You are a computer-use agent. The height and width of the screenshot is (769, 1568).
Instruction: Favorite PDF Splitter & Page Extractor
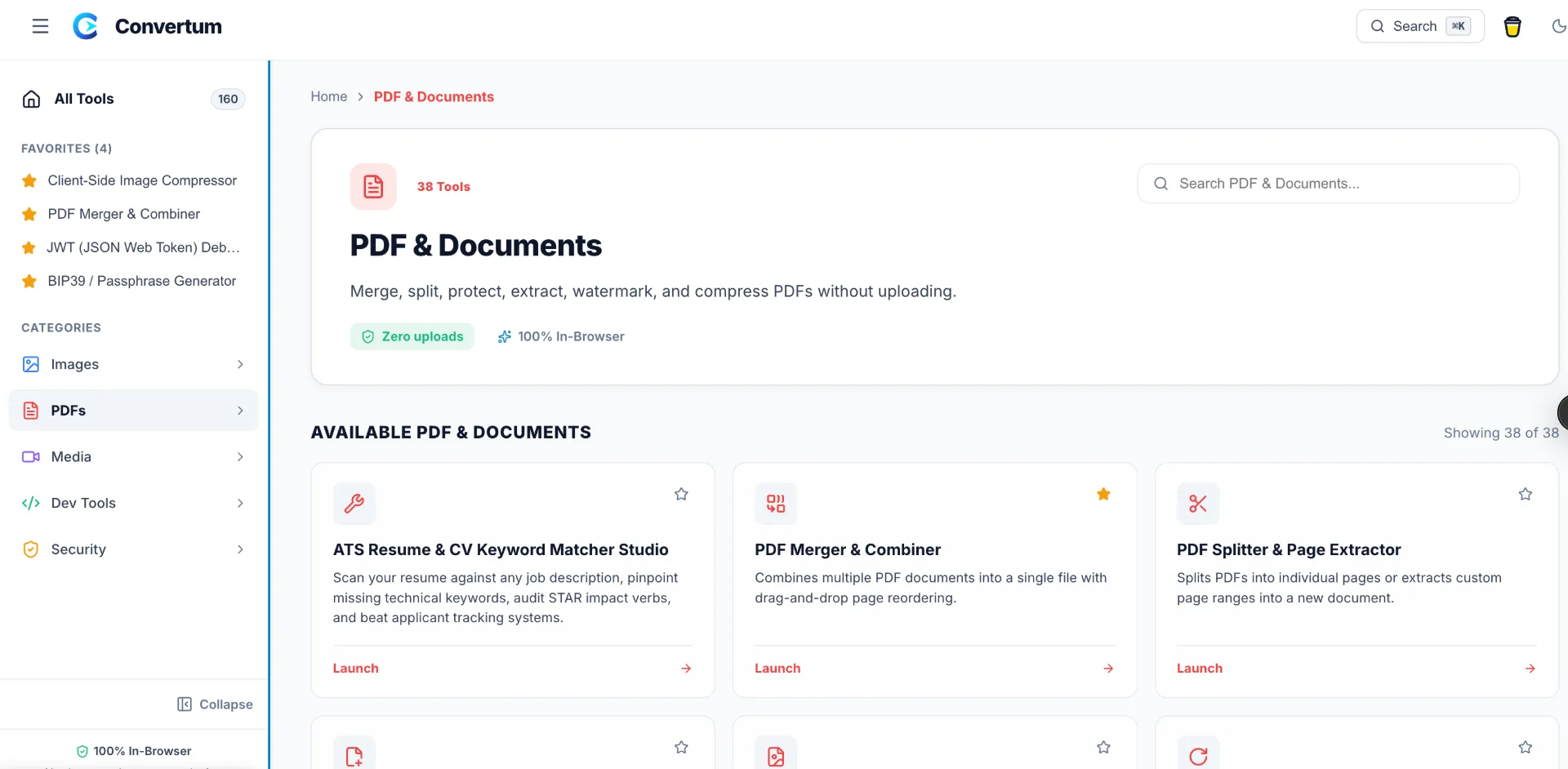1526,494
